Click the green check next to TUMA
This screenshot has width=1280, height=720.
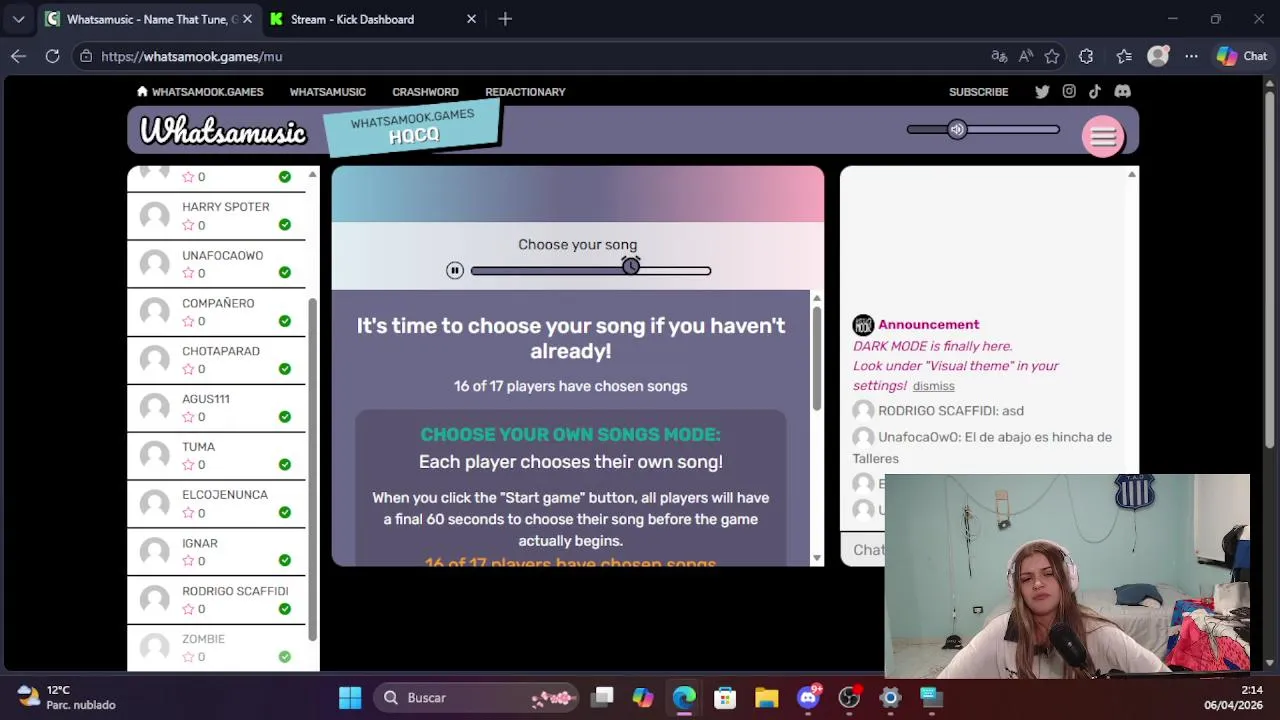(x=285, y=464)
